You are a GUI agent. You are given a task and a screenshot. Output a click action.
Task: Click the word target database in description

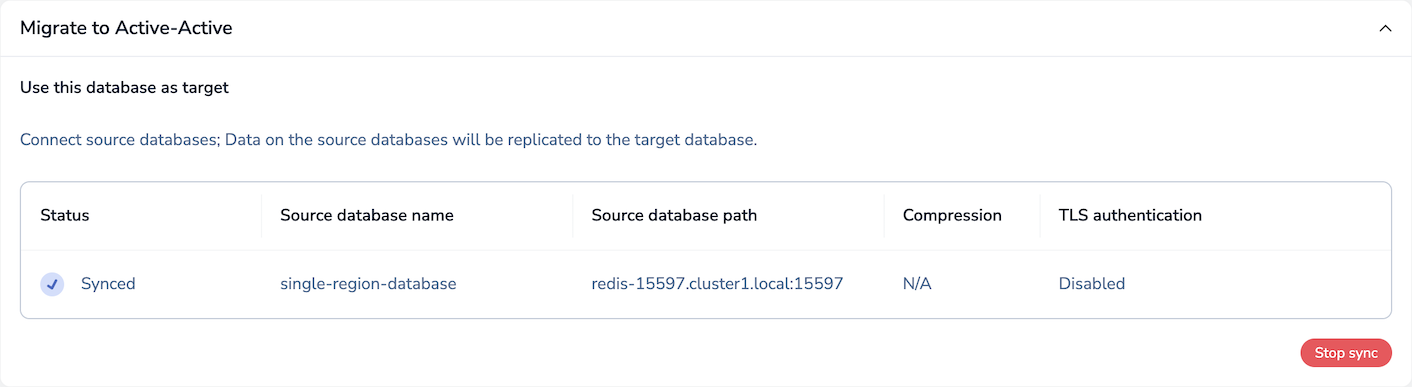pyautogui.click(x=694, y=139)
